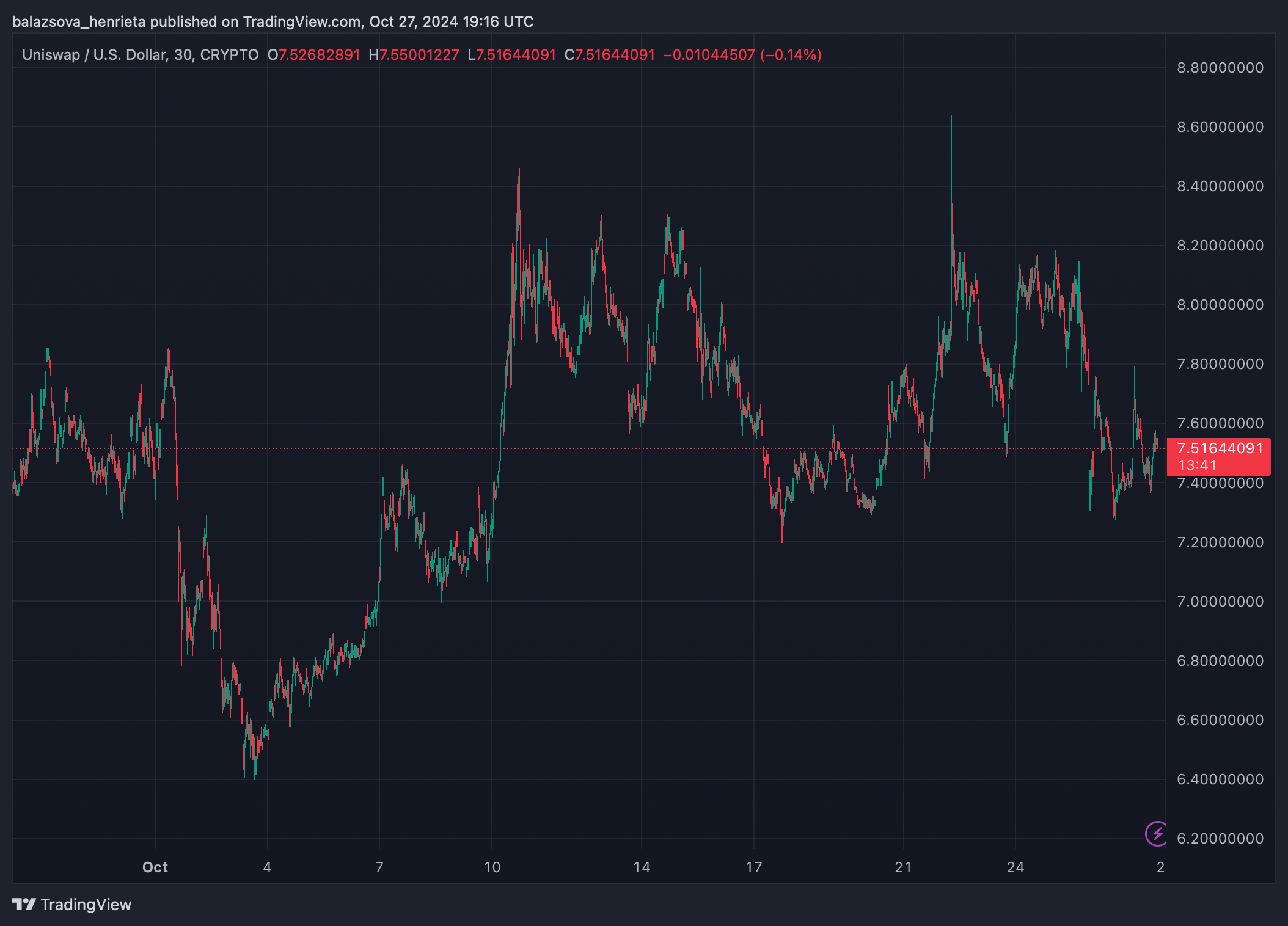Click the 13:41 candle countdown timer
This screenshot has width=1288, height=926.
(x=1197, y=465)
